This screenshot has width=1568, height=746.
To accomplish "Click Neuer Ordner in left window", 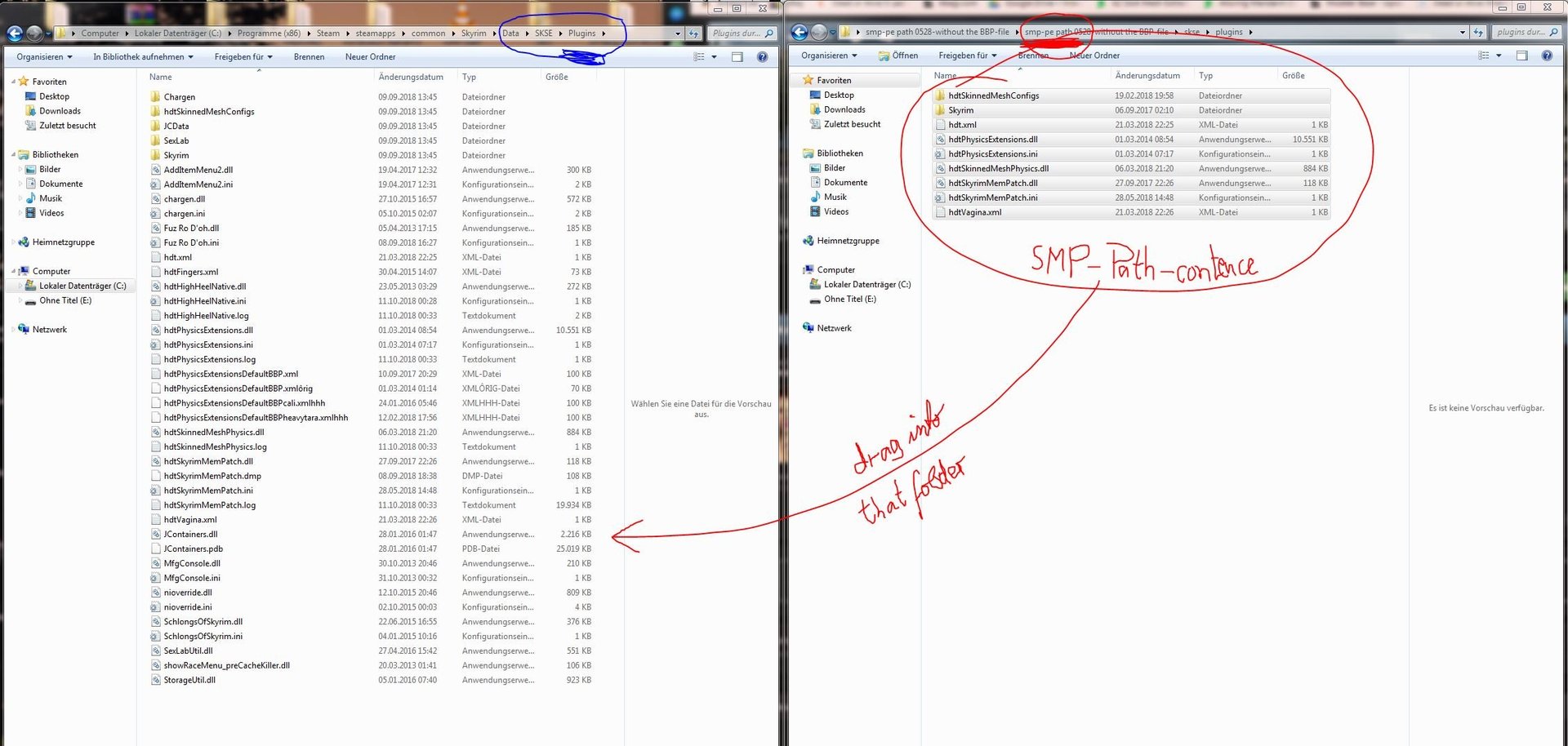I will click(370, 57).
